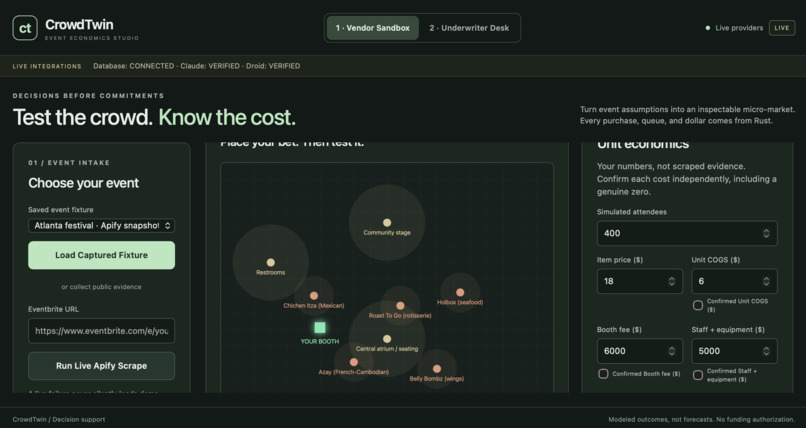Focus the Staff + equipment ($) field
Viewport: 806px width, 428px height.
pyautogui.click(x=734, y=351)
